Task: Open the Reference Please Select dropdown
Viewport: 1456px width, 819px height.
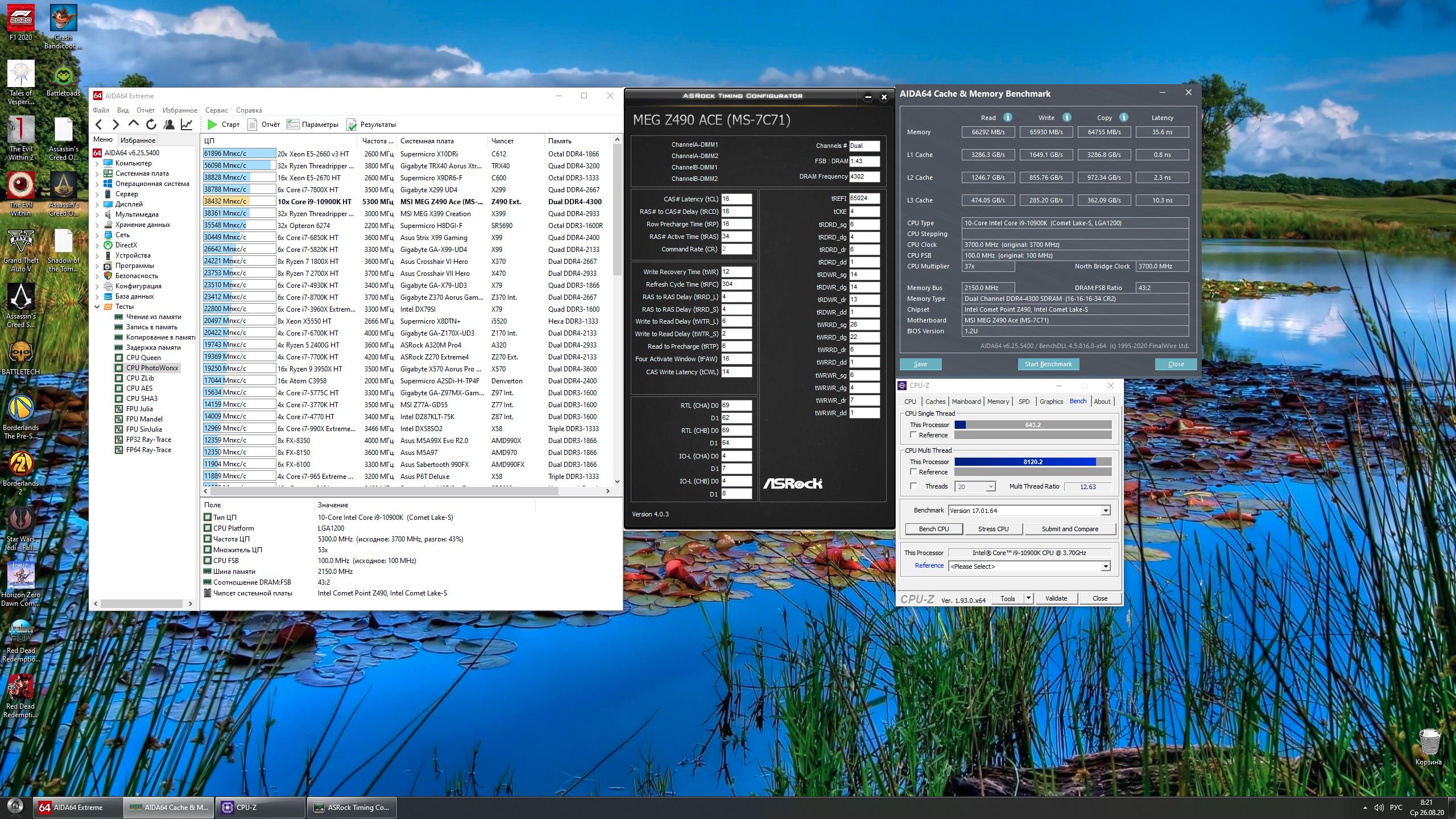Action: [1105, 566]
